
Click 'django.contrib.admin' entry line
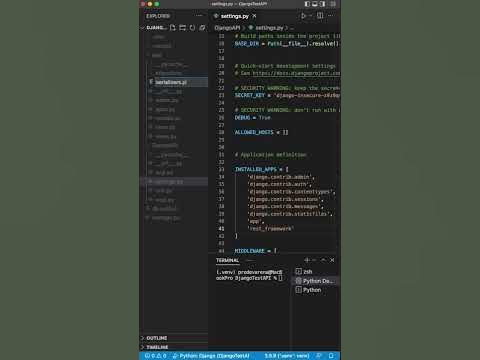pyautogui.click(x=281, y=177)
